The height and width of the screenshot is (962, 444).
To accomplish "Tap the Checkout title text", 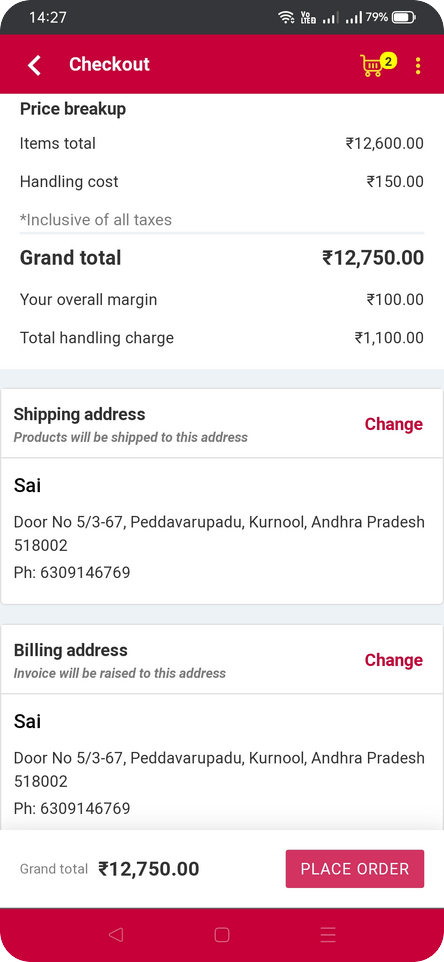I will coord(109,64).
